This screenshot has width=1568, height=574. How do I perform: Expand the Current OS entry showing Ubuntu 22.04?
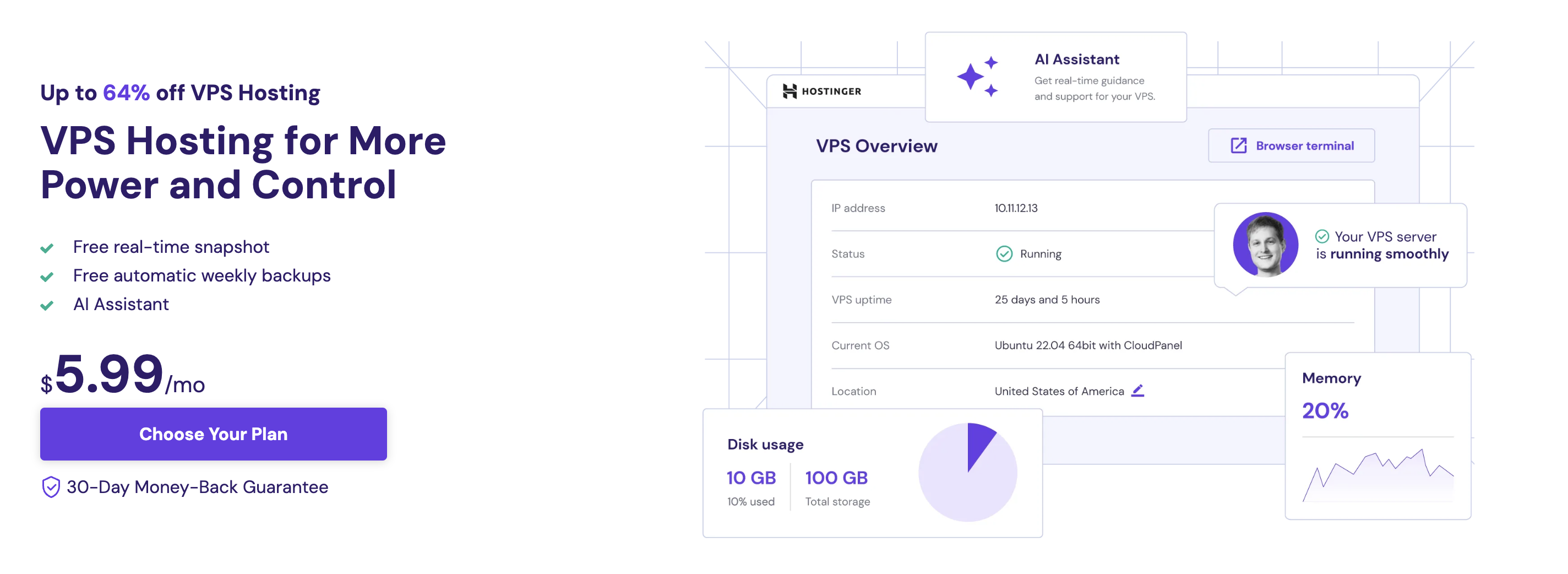(x=1088, y=345)
